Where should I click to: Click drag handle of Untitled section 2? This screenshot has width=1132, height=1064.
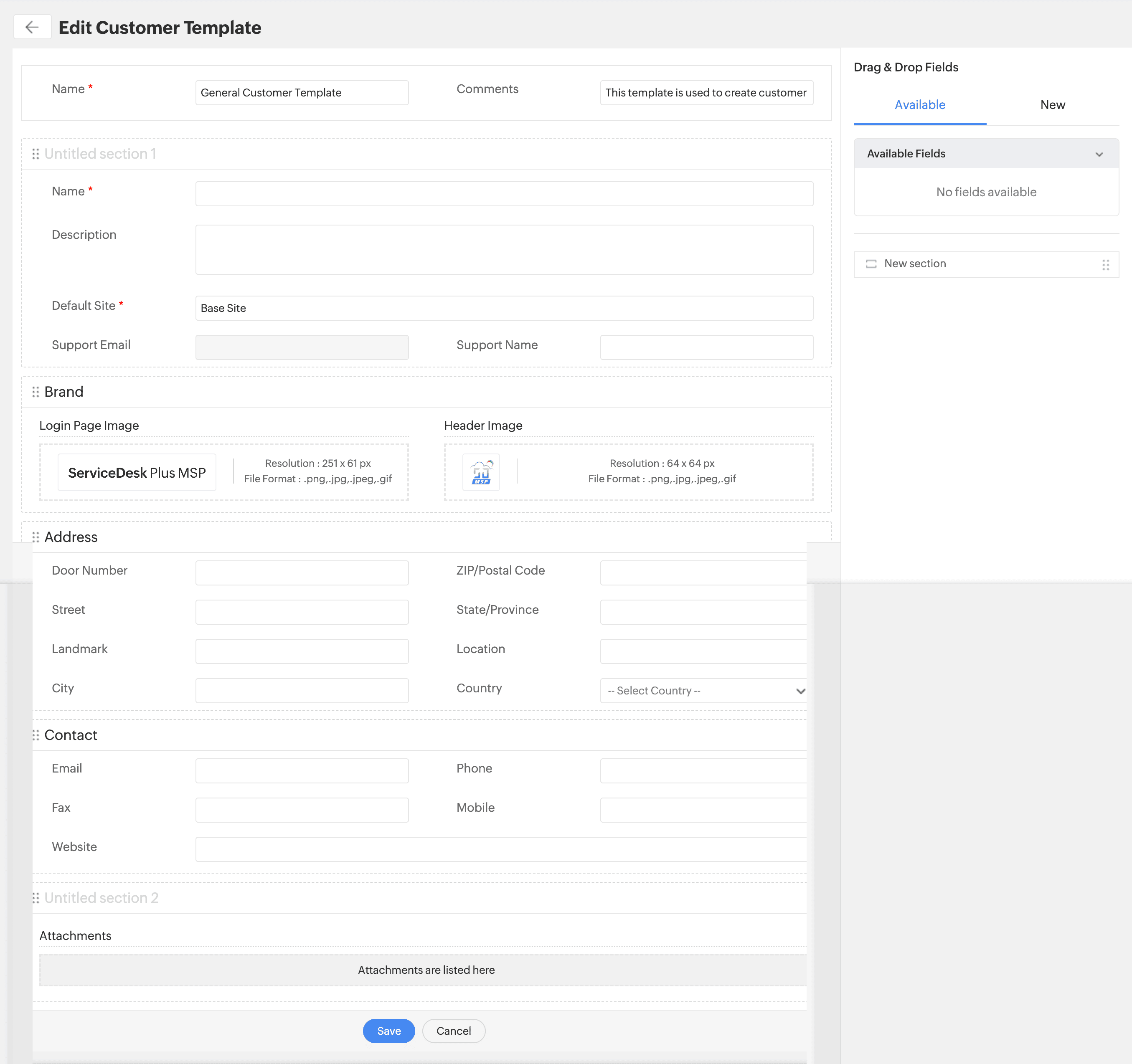(x=36, y=898)
